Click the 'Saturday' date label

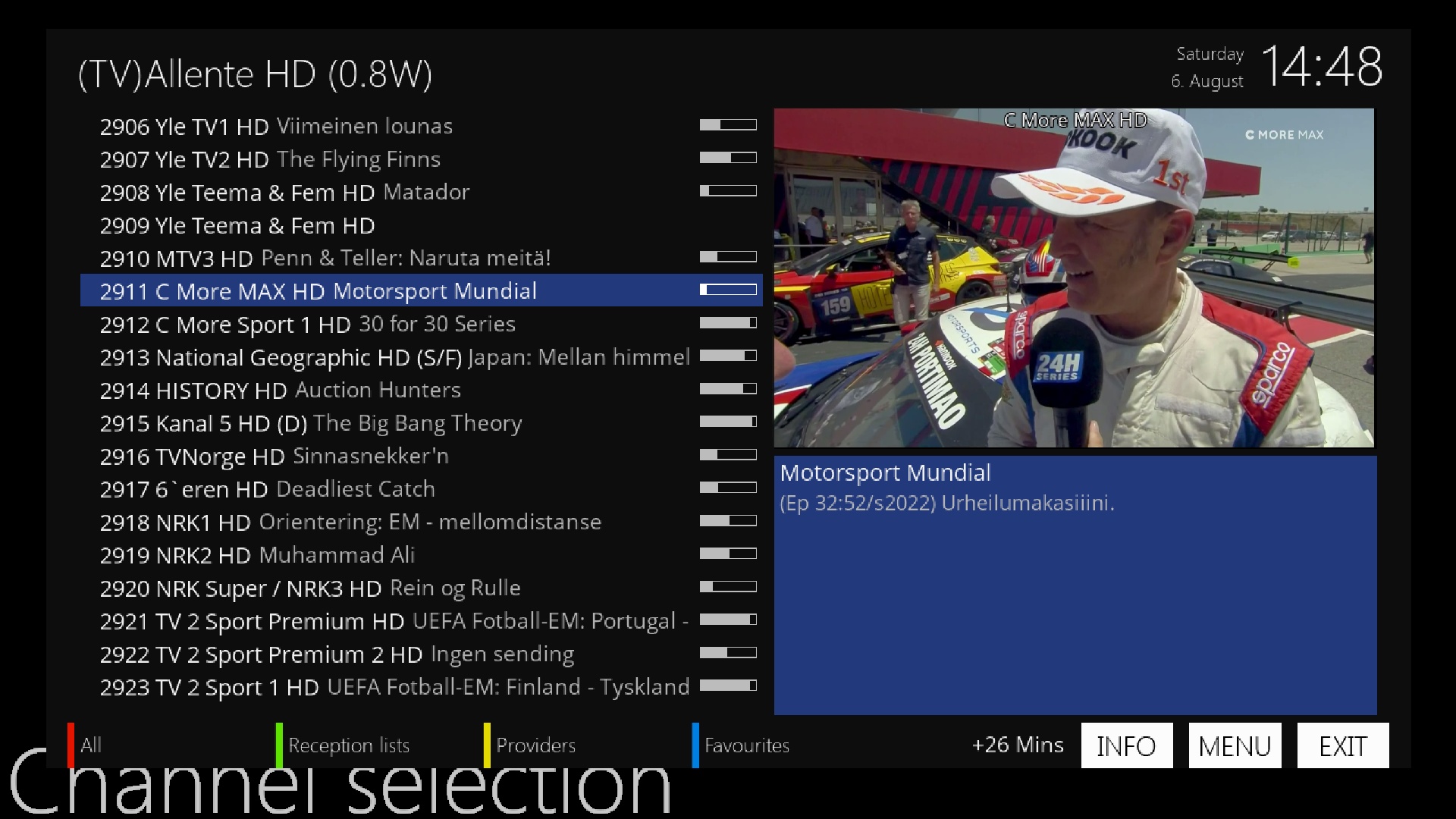1210,55
